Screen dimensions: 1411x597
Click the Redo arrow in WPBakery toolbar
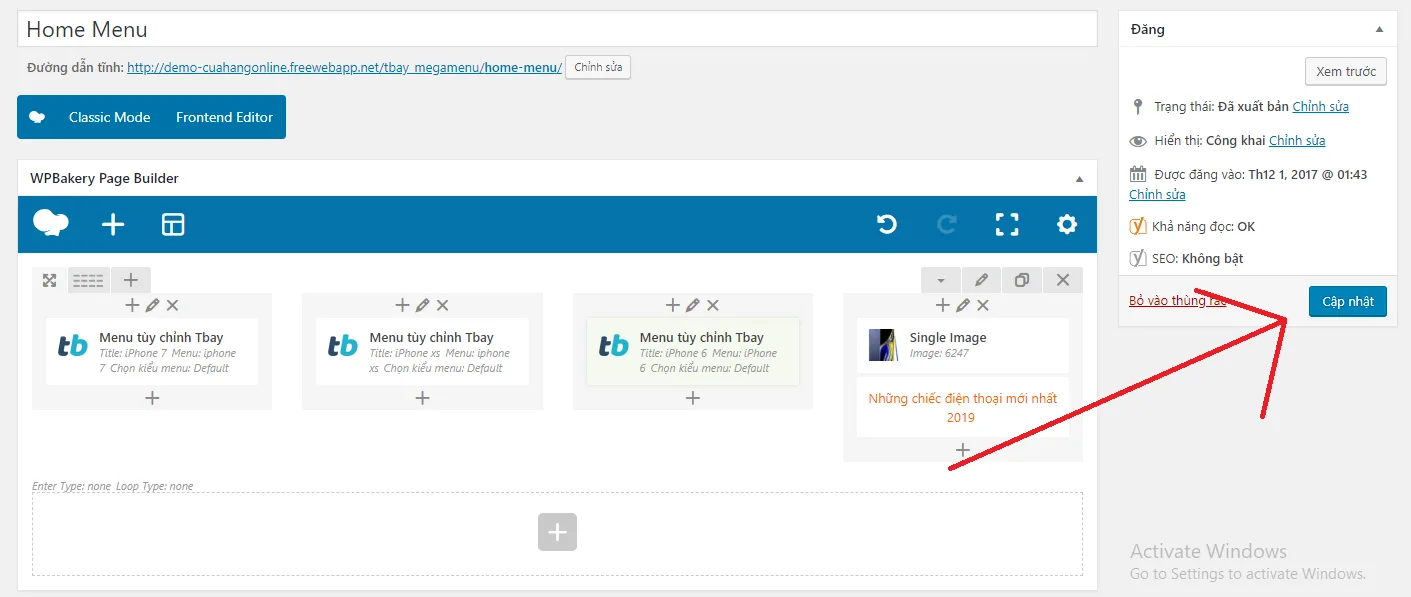(x=946, y=224)
